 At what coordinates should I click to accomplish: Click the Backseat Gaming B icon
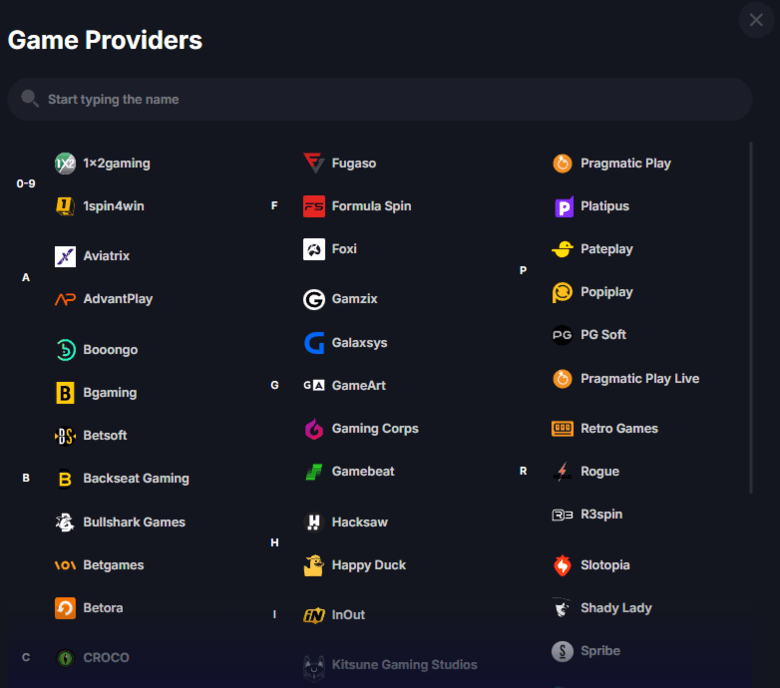point(65,479)
